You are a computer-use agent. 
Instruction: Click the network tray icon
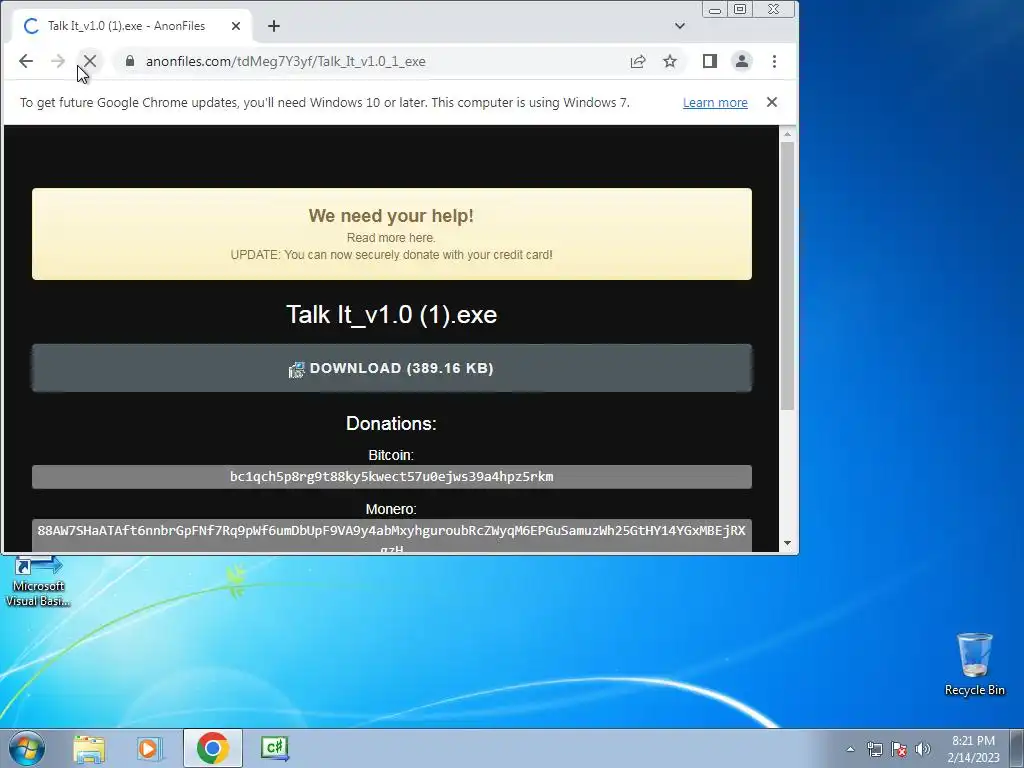click(874, 749)
